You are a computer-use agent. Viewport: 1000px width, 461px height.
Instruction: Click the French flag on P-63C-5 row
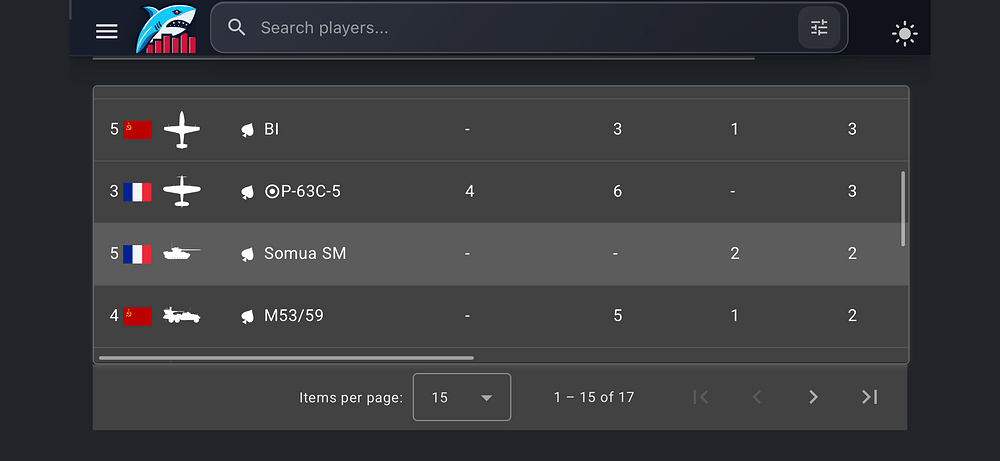click(138, 192)
